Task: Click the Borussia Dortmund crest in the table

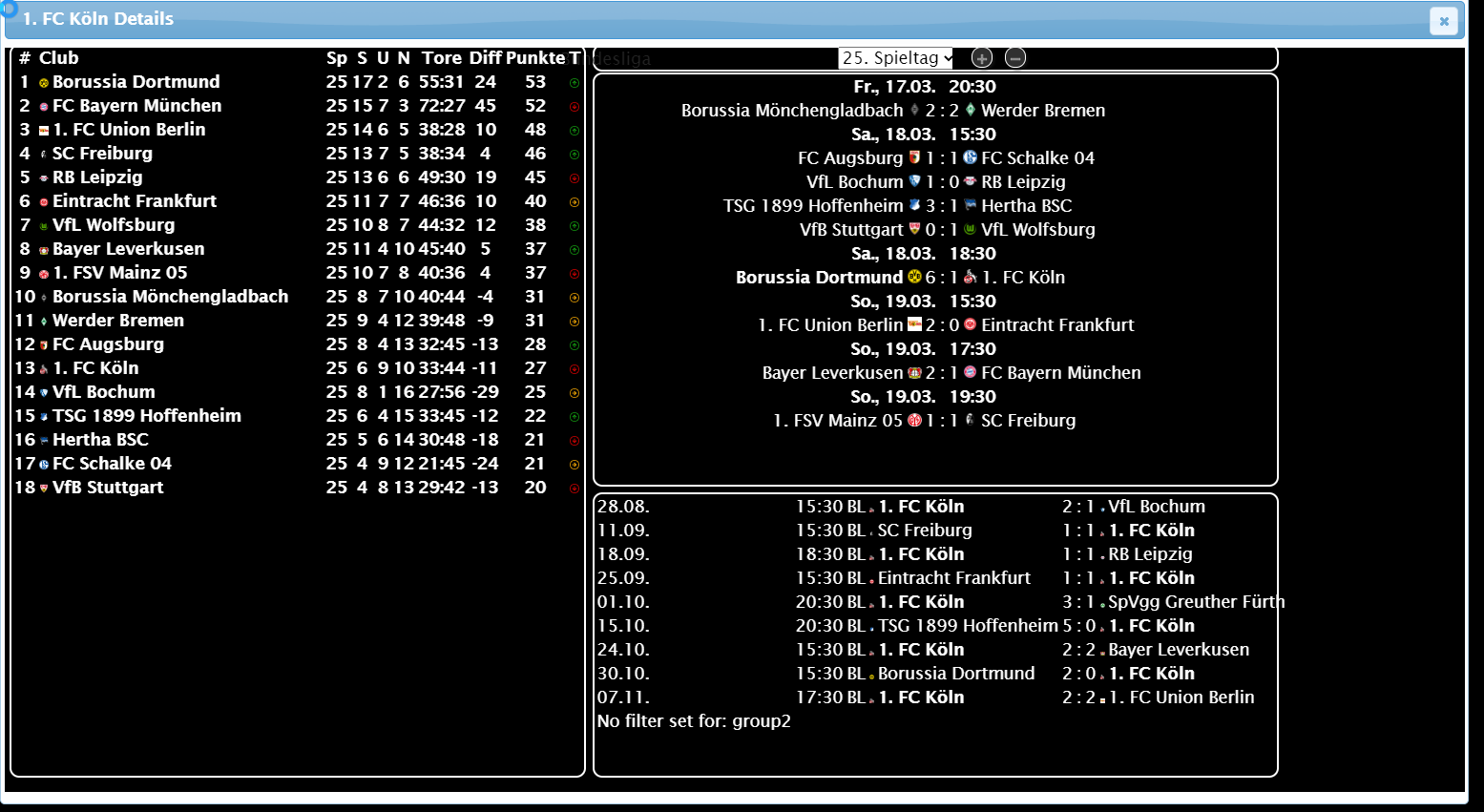Action: click(x=44, y=83)
